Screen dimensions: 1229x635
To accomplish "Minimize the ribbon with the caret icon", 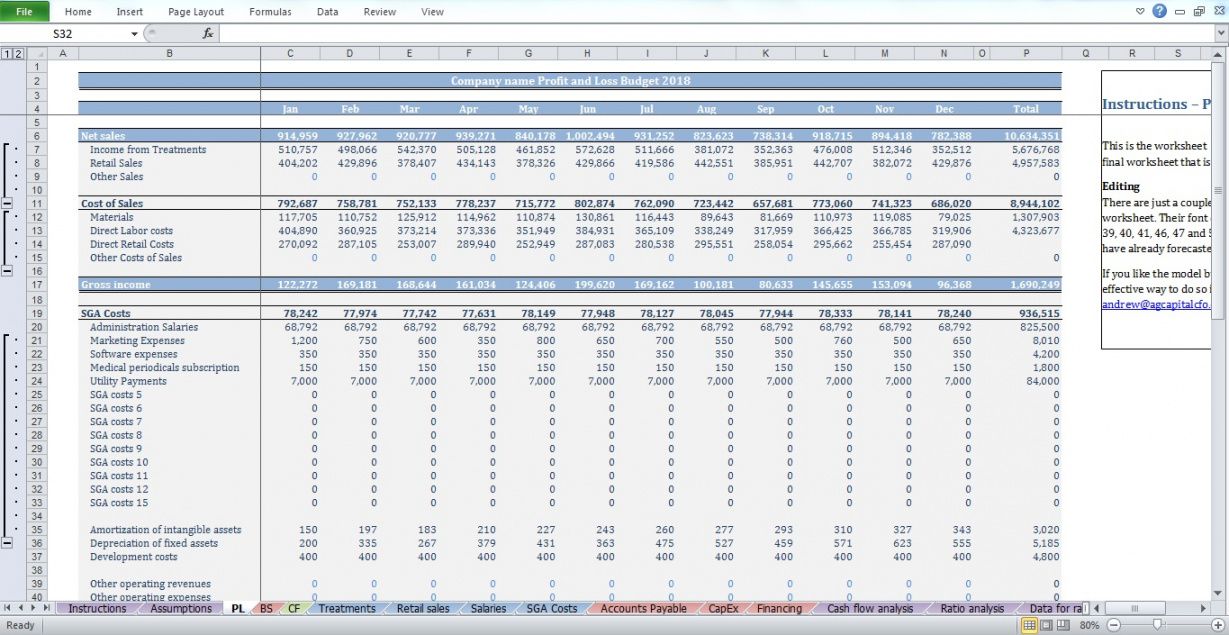I will click(x=1140, y=12).
